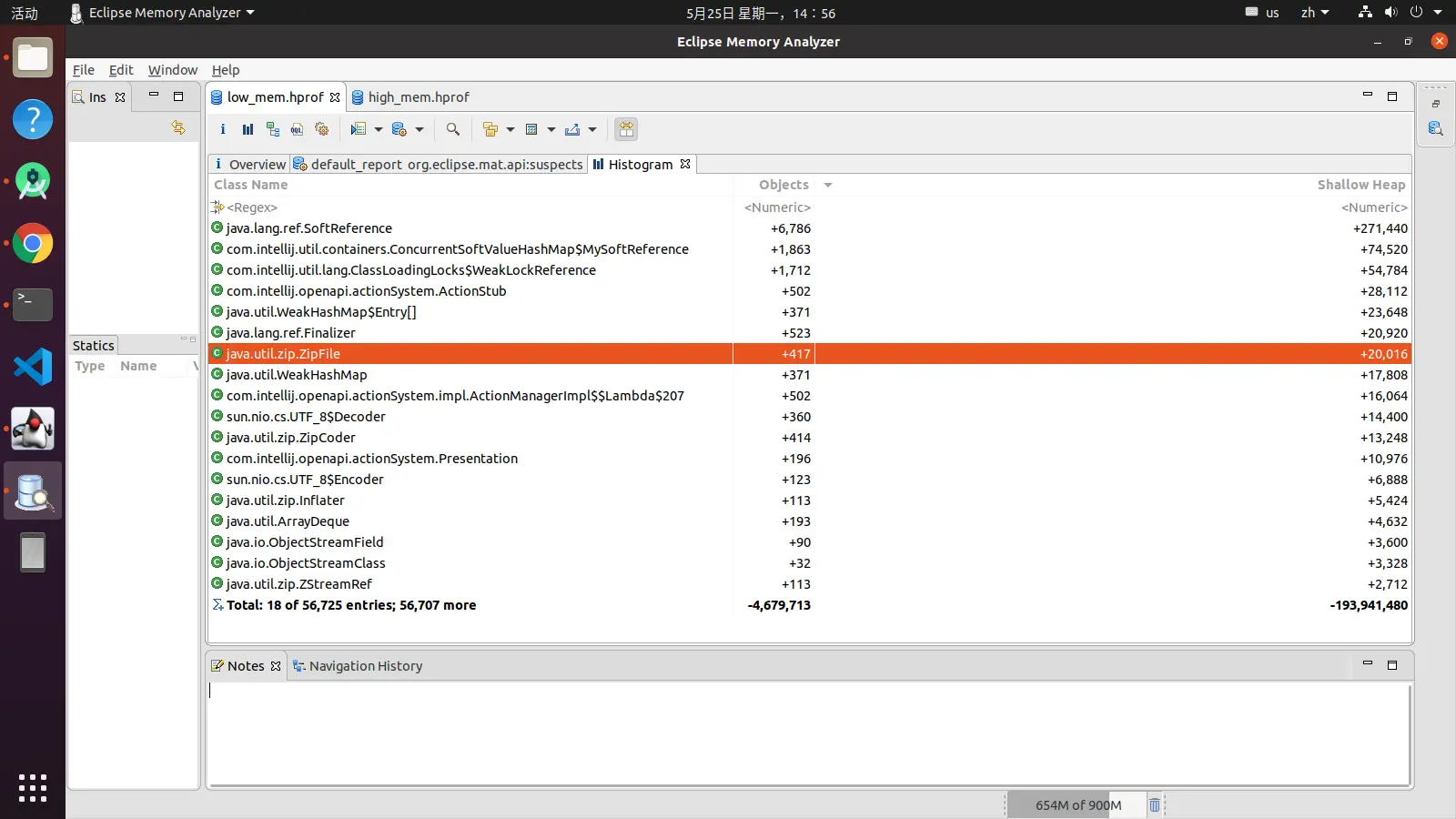This screenshot has width=1456, height=819.
Task: Click the Calculate retained size icon
Action: (x=531, y=129)
